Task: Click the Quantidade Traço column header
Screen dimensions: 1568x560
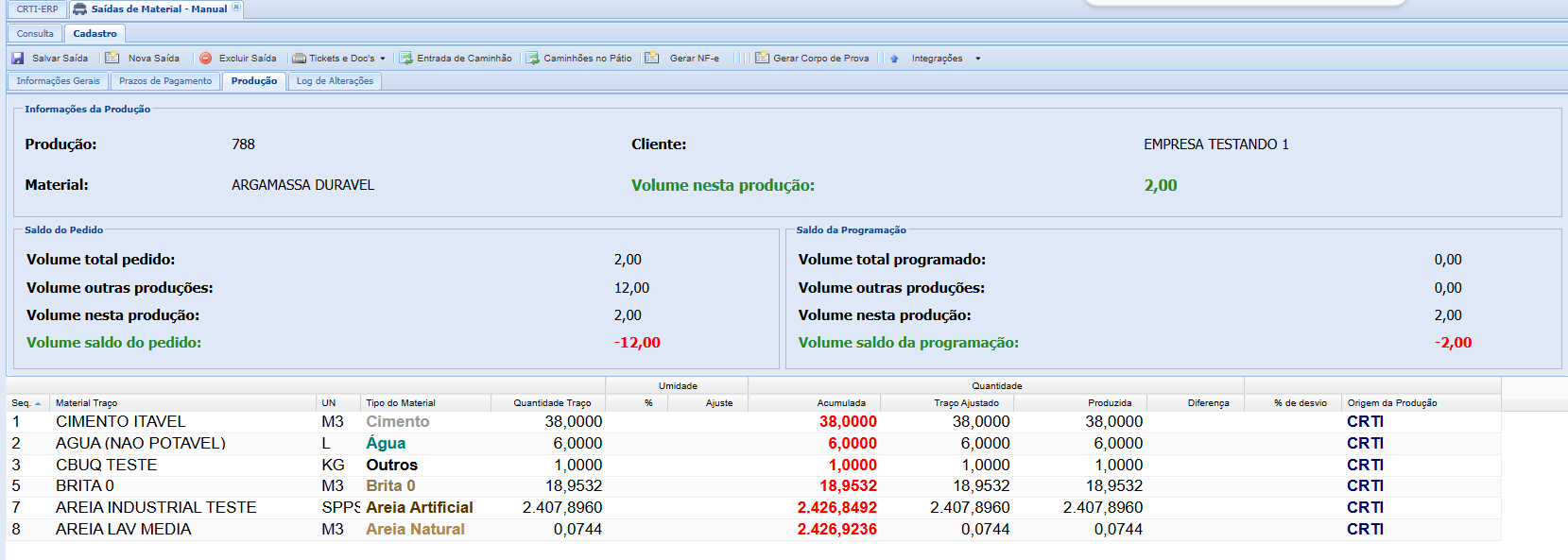Action: (x=548, y=403)
